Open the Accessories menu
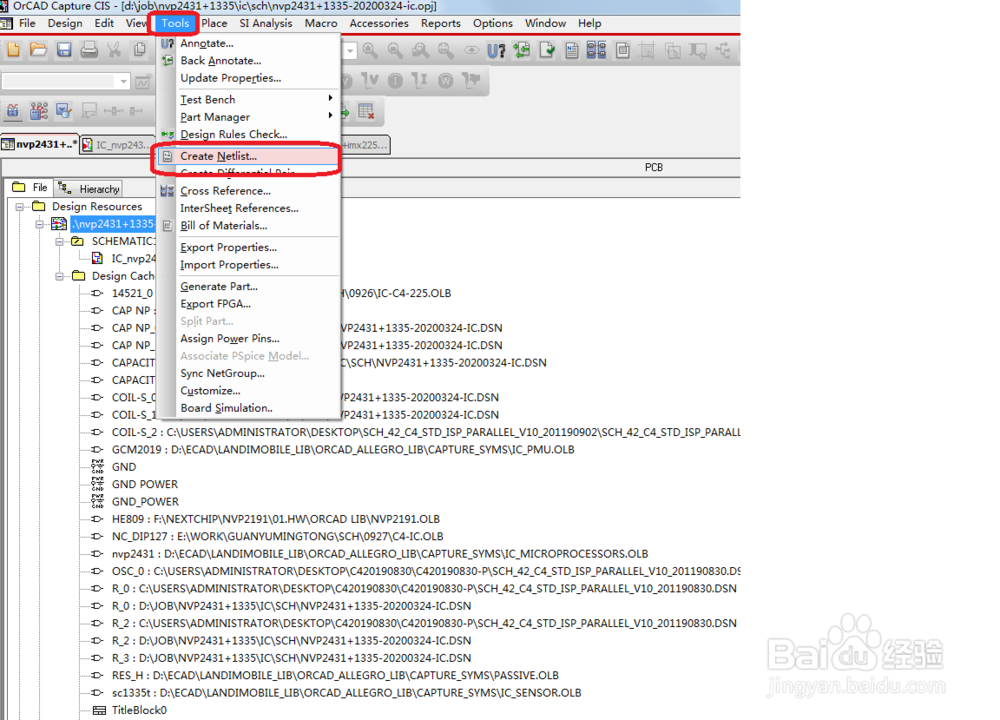 [379, 24]
